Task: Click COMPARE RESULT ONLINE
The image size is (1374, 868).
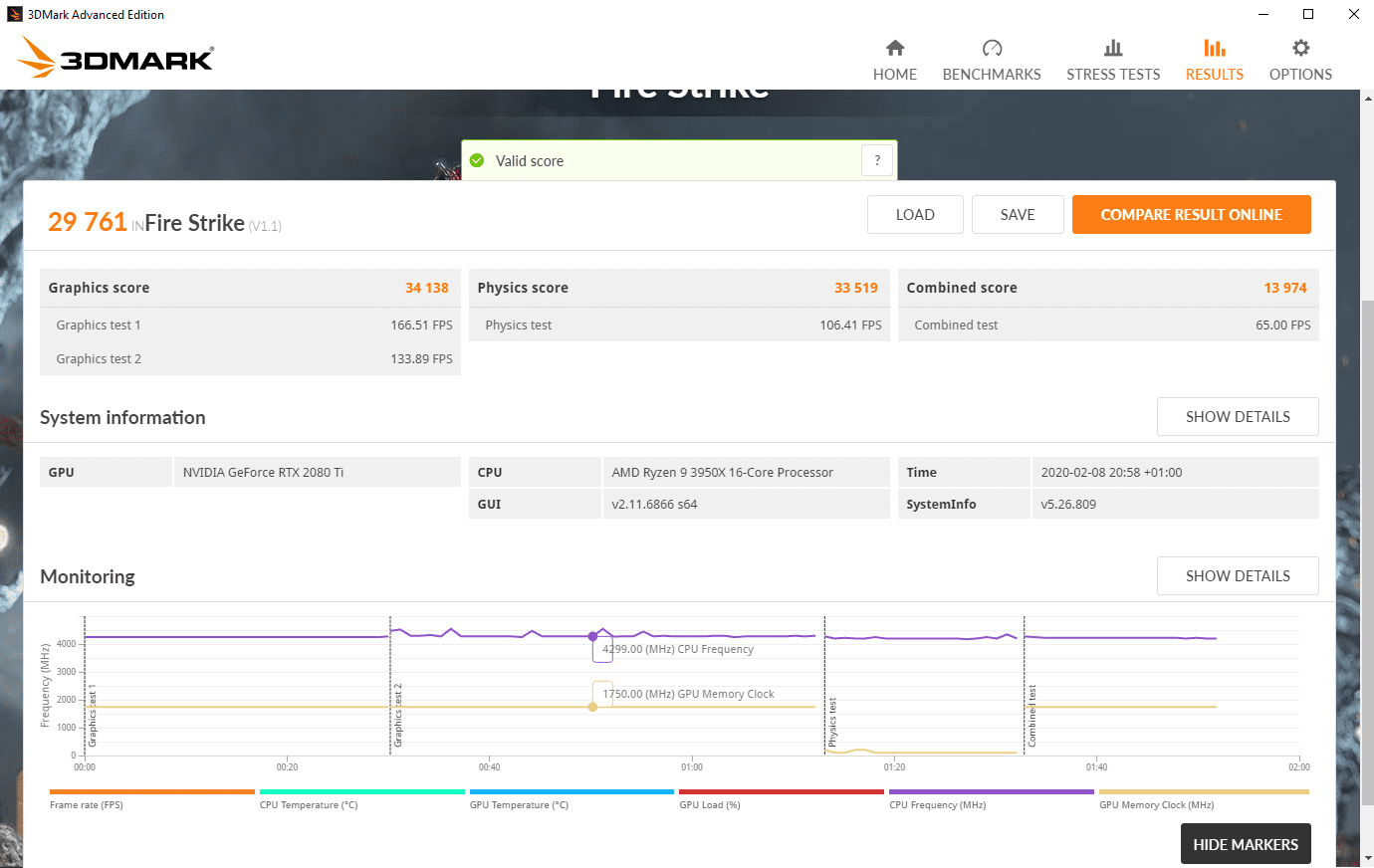Action: (x=1192, y=214)
